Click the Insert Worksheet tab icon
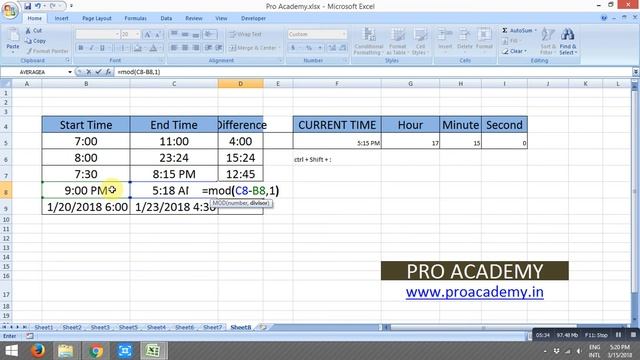The width and height of the screenshot is (640, 360). click(x=263, y=327)
